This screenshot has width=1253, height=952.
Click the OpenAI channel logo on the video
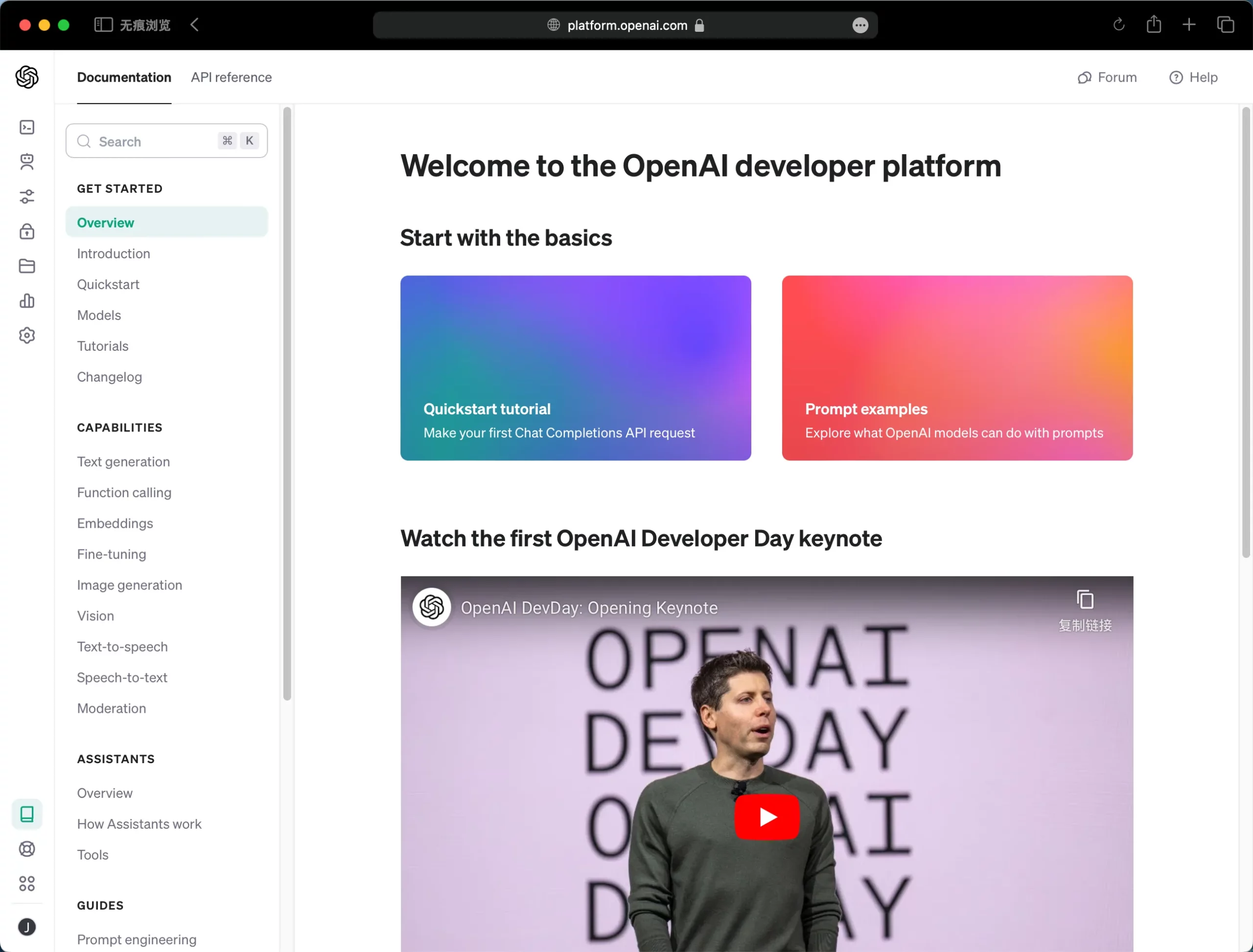click(432, 608)
